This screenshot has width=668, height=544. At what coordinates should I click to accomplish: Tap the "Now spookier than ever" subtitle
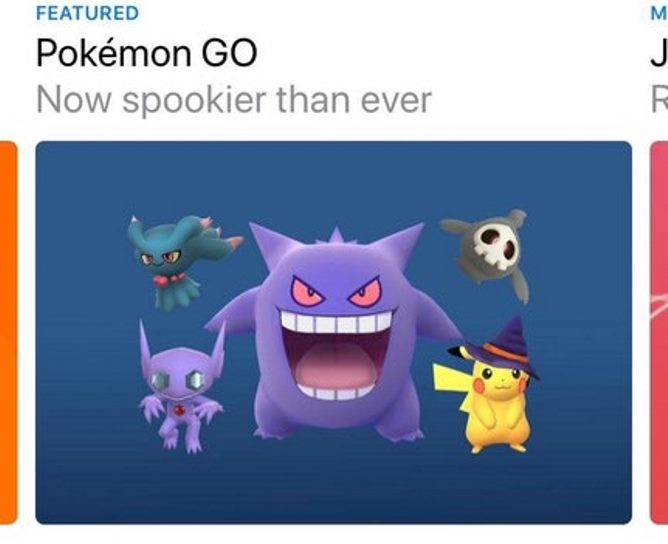[x=234, y=100]
